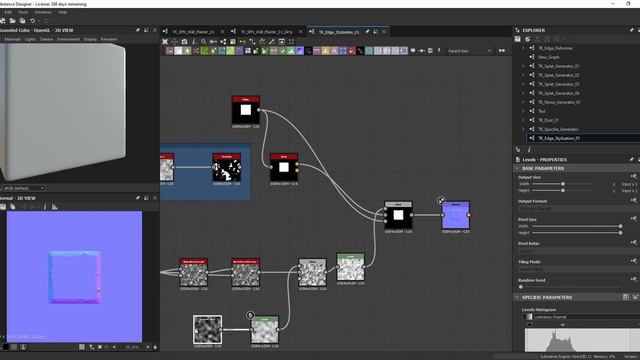Add the Text node (letter A icon)

pos(334,51)
